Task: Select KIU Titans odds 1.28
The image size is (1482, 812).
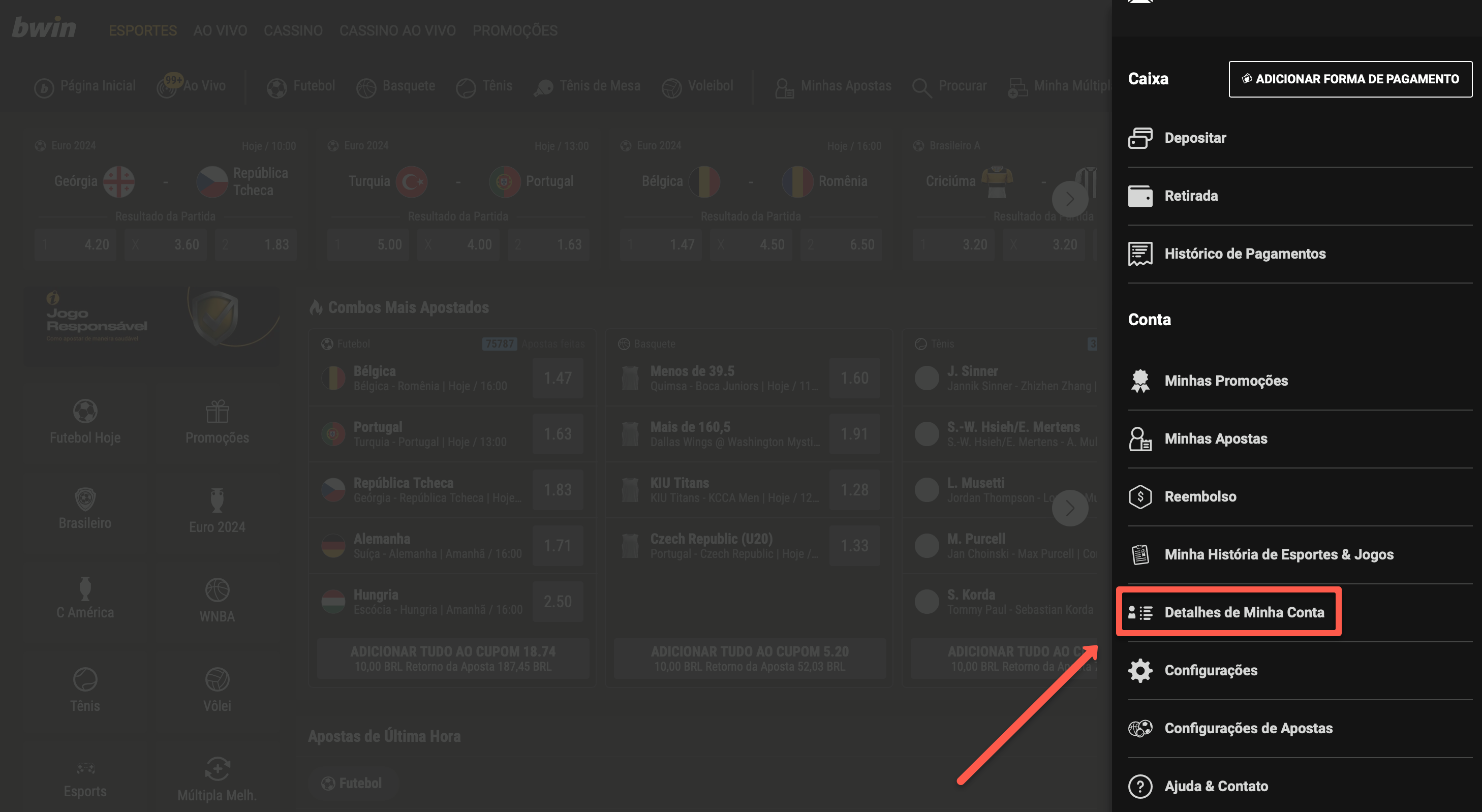Action: (854, 489)
